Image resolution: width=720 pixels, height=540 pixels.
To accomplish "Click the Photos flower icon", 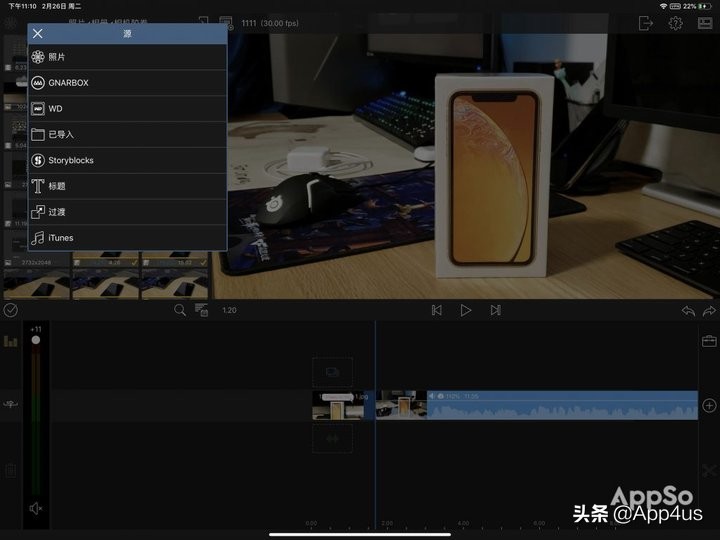I will click(x=38, y=57).
